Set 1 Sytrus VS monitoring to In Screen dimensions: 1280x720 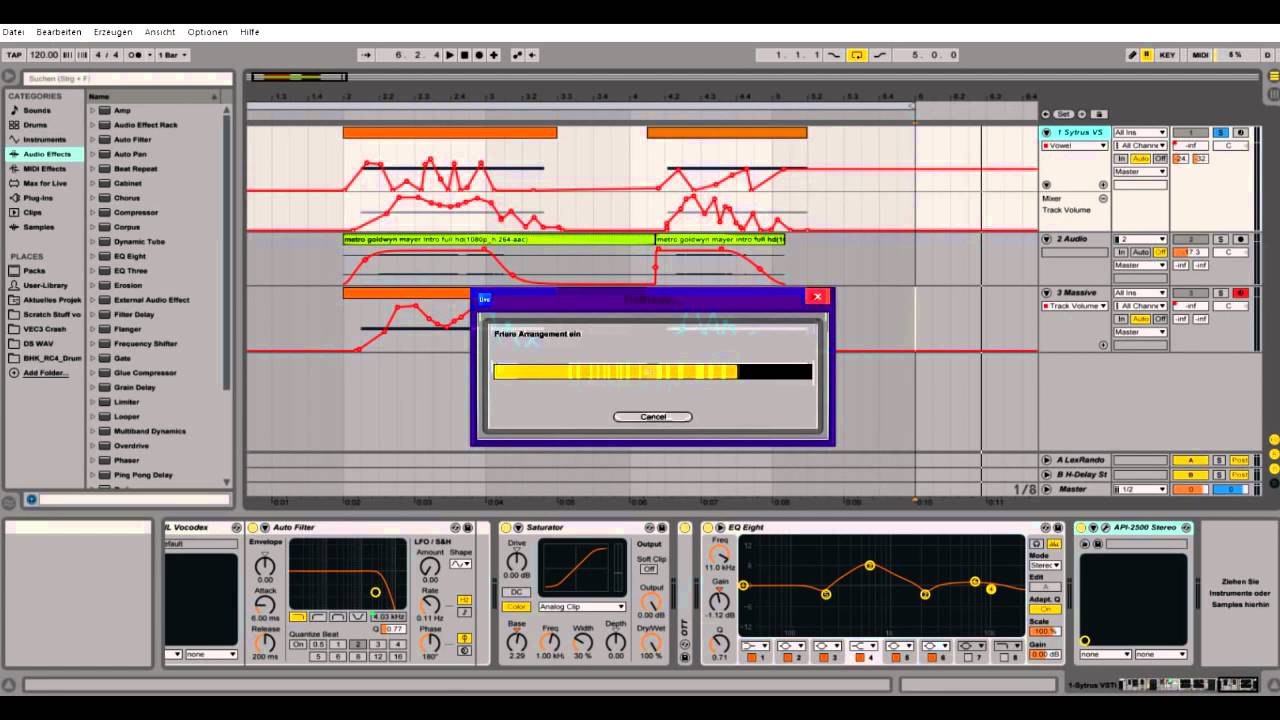[x=1122, y=158]
